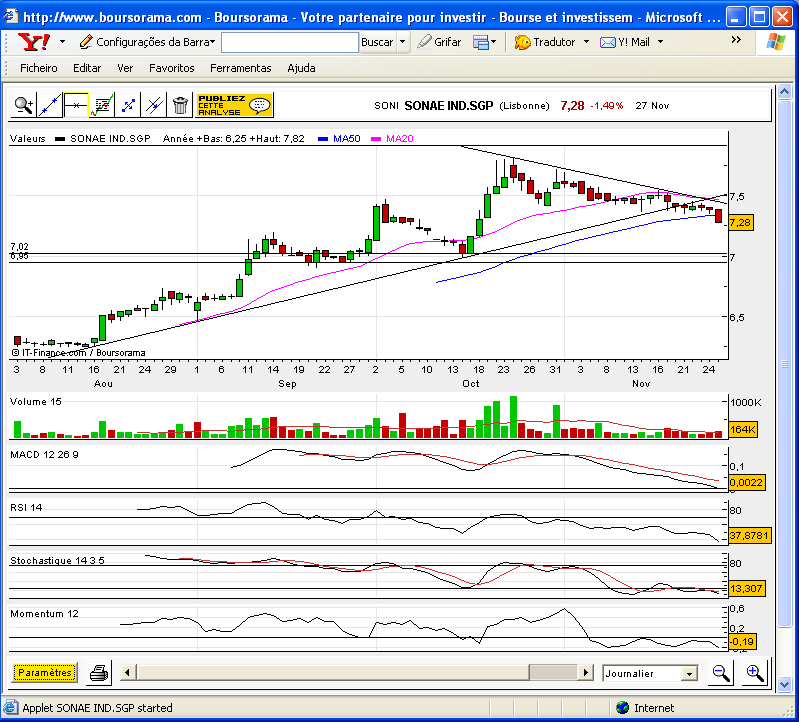
Task: Click the trash can delete icon
Action: [180, 105]
